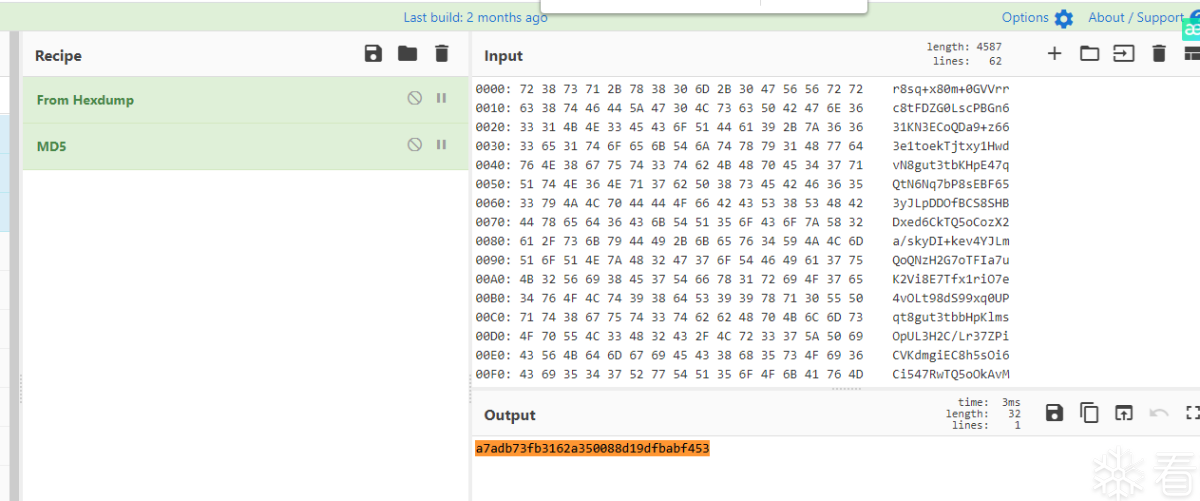
Task: Set breakpoint on From Hexdump operation
Action: point(441,99)
